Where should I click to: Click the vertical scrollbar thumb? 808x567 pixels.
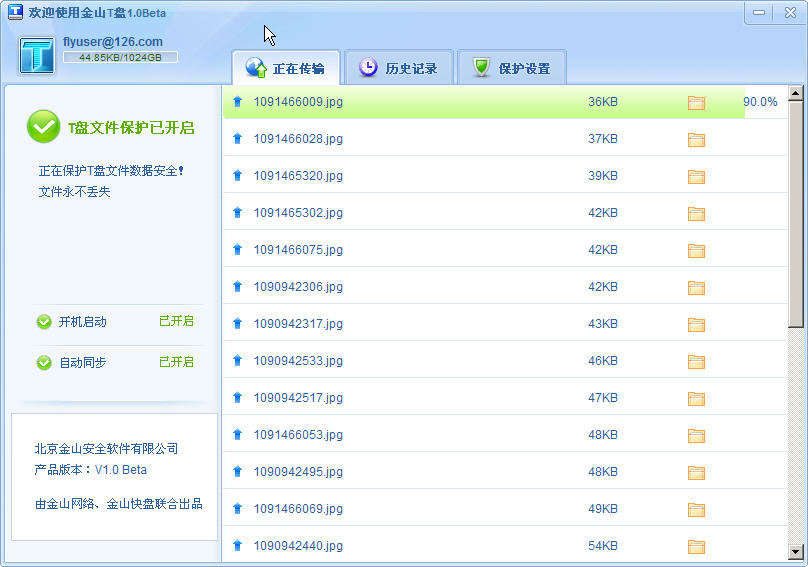(x=796, y=214)
